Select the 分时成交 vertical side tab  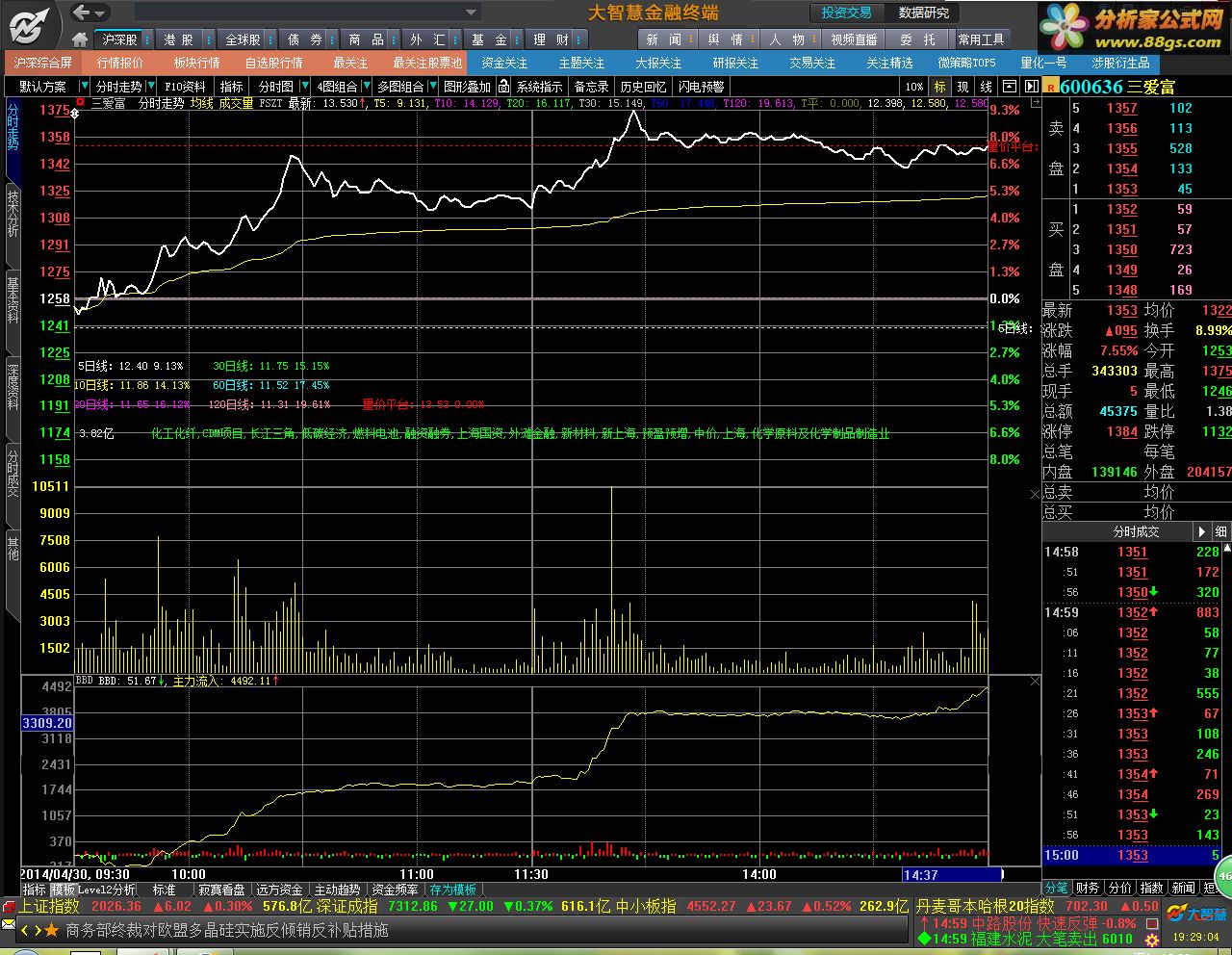tap(13, 474)
